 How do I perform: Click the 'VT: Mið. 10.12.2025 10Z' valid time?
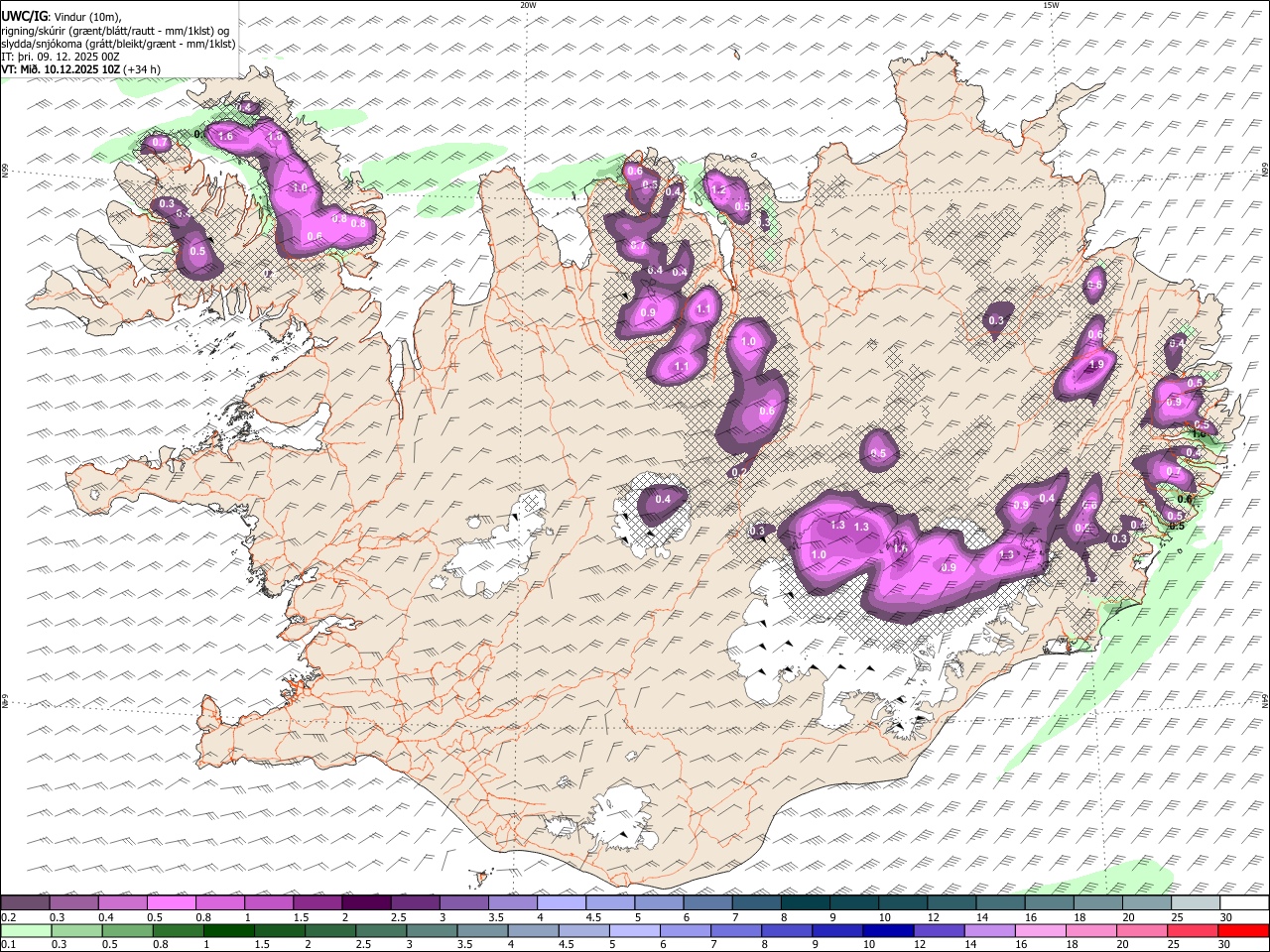62,69
